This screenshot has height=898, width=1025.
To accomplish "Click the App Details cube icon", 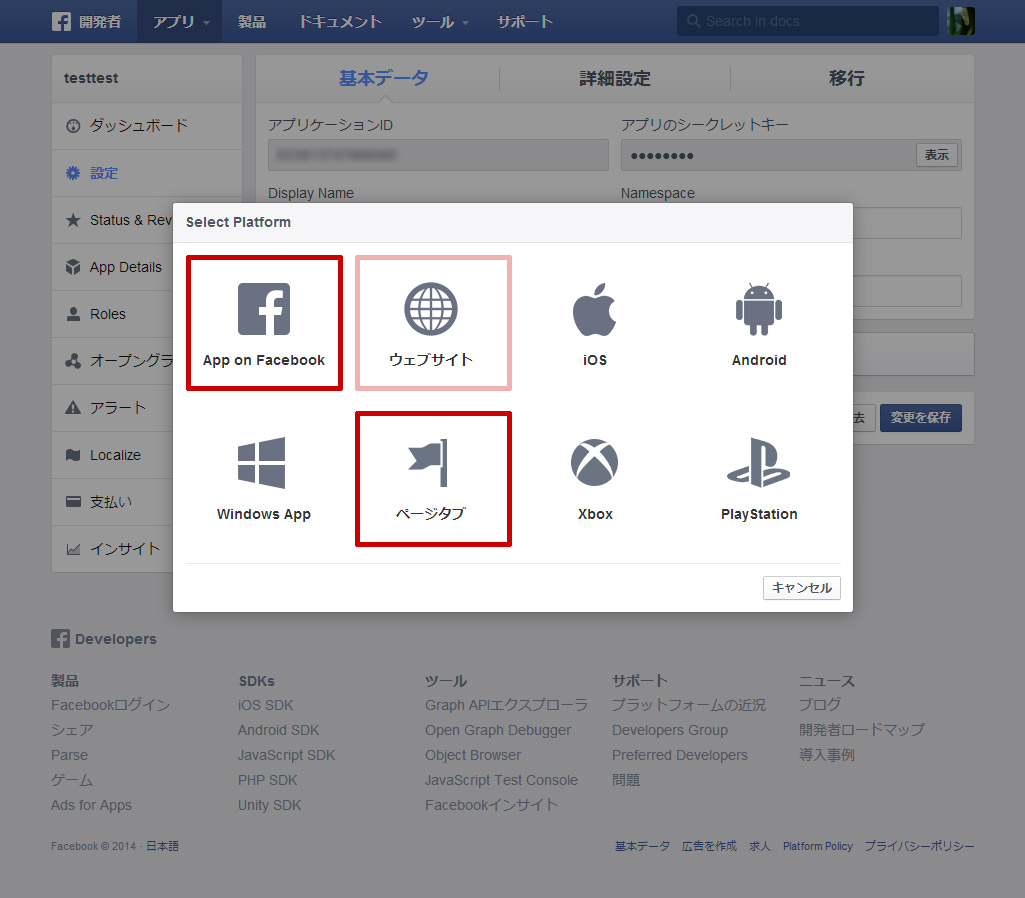I will [73, 267].
